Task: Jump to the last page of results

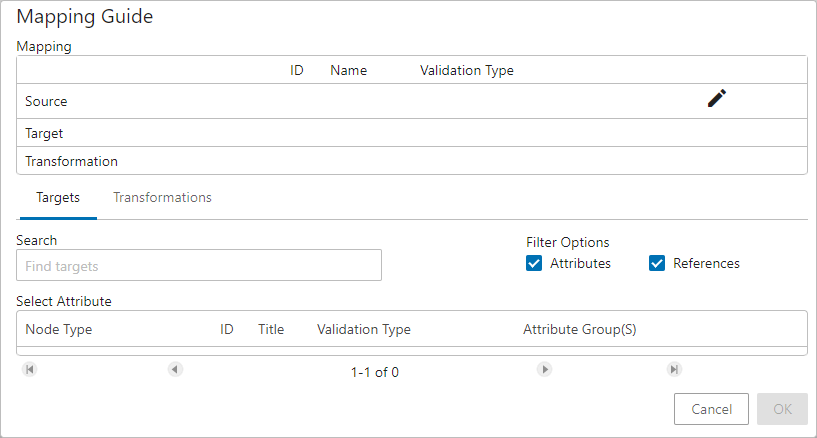Action: click(674, 369)
